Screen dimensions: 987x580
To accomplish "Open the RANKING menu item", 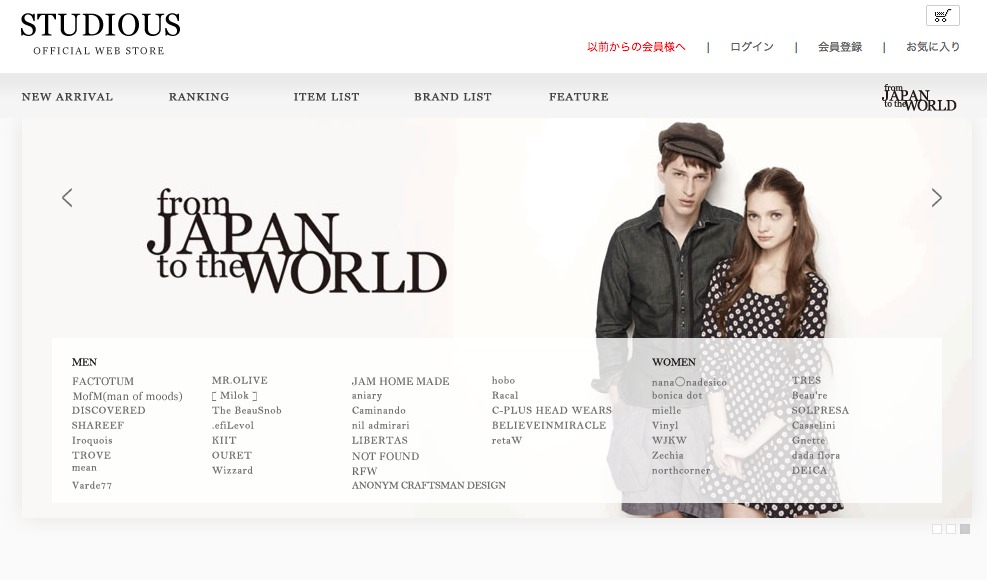I will pos(199,97).
